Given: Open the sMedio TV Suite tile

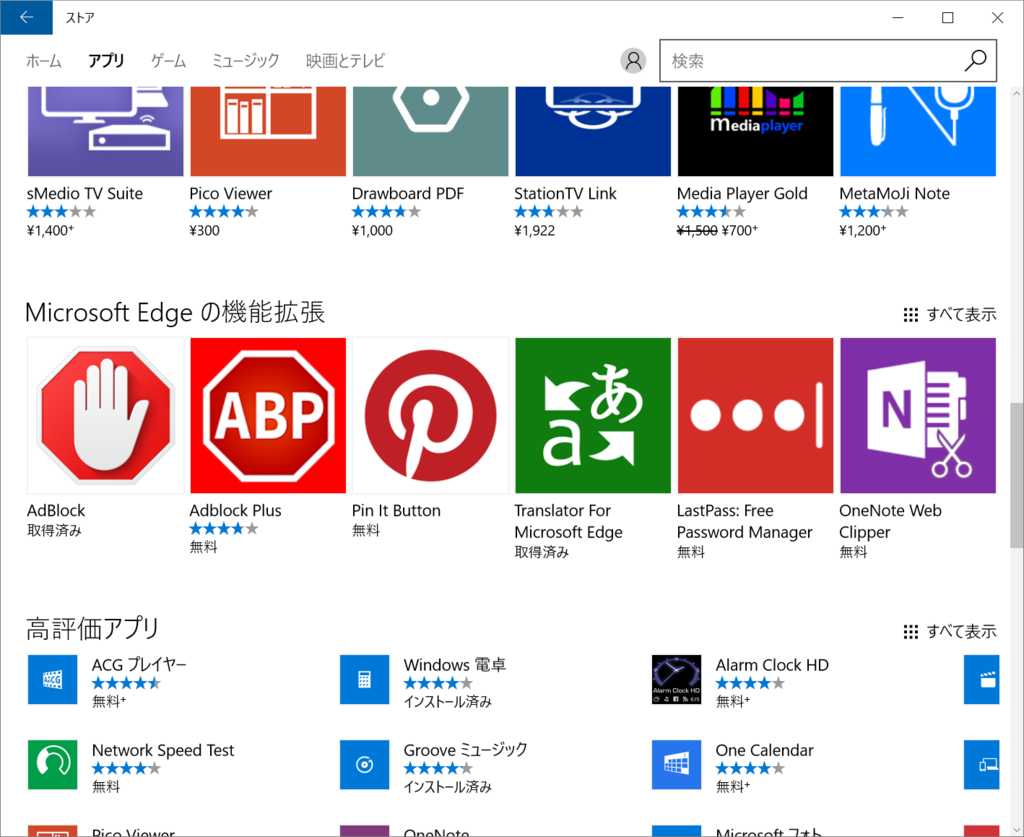Looking at the screenshot, I should 105,131.
